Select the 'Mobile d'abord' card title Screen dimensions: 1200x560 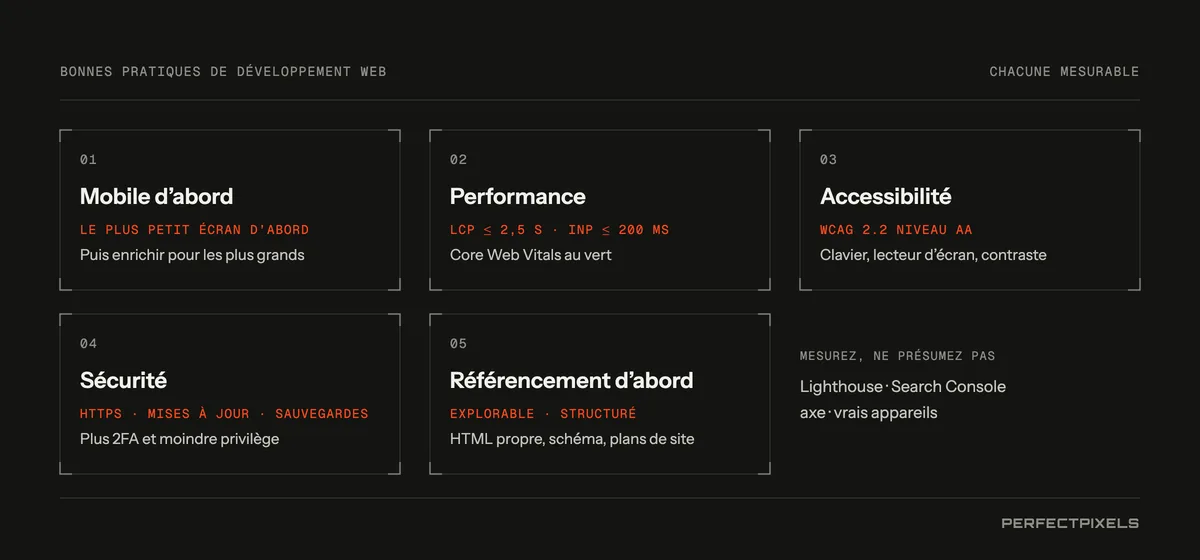point(156,196)
